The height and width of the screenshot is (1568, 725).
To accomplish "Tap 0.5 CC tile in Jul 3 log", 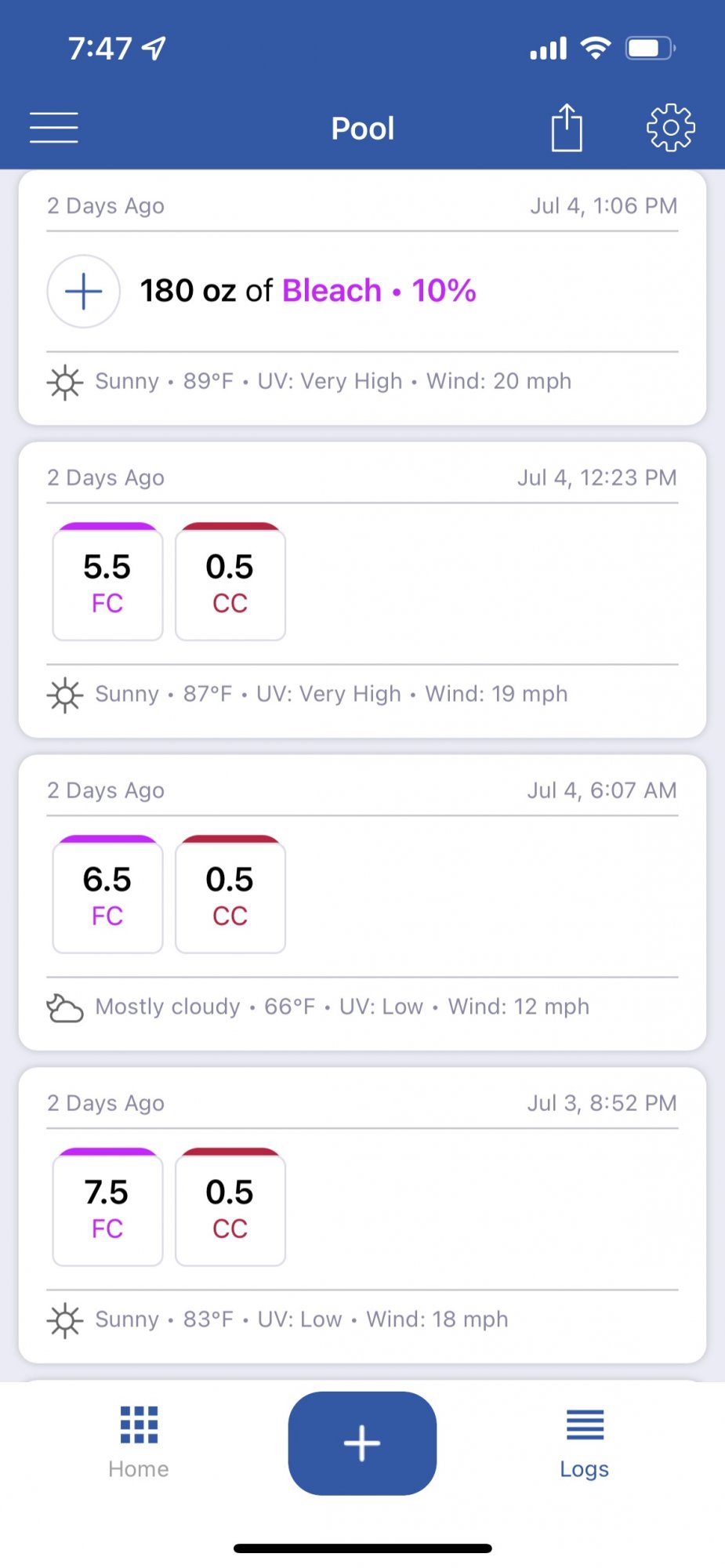I will (x=230, y=1207).
